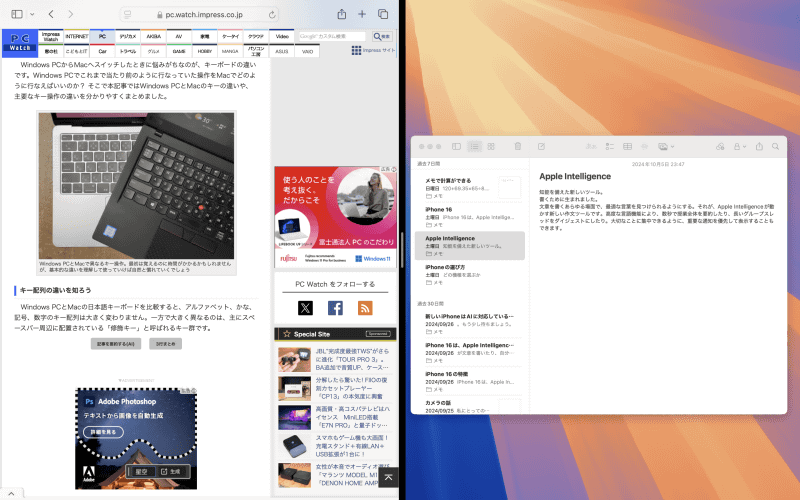Switch Notes to list view

point(474,146)
